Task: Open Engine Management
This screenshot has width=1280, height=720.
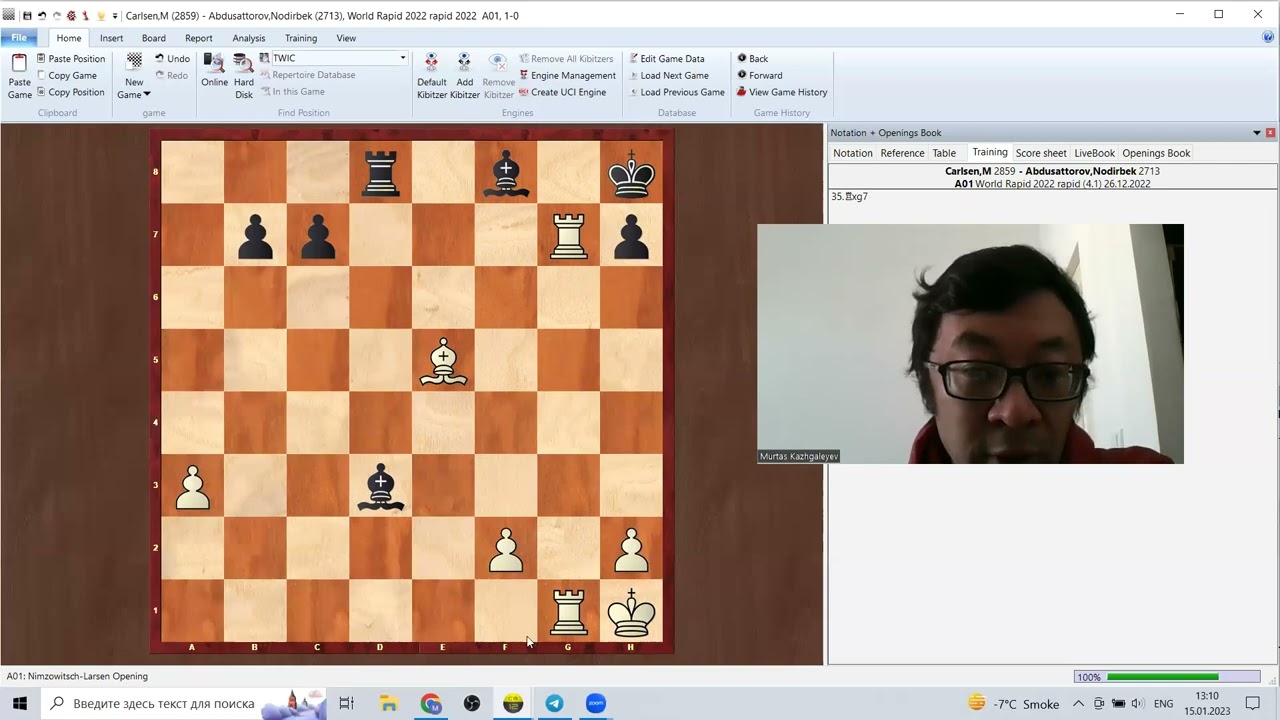Action: (567, 75)
